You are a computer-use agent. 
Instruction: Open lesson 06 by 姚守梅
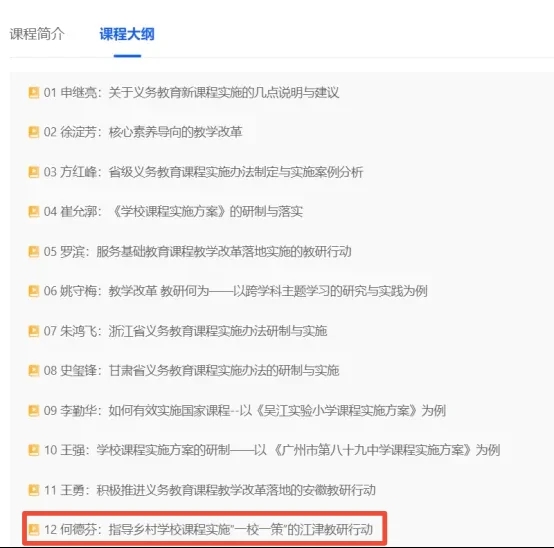click(236, 291)
